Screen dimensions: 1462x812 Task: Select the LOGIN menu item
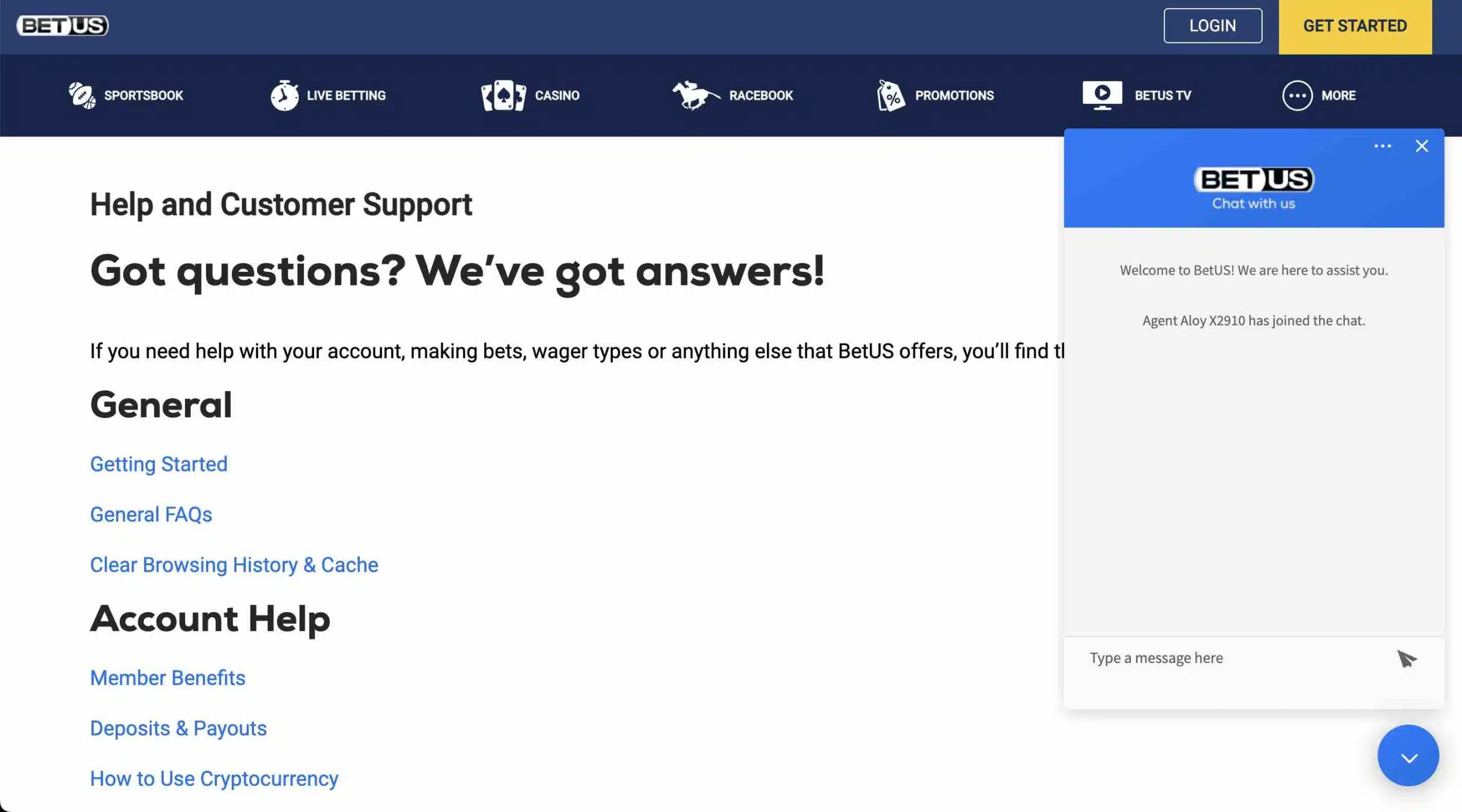pos(1213,25)
